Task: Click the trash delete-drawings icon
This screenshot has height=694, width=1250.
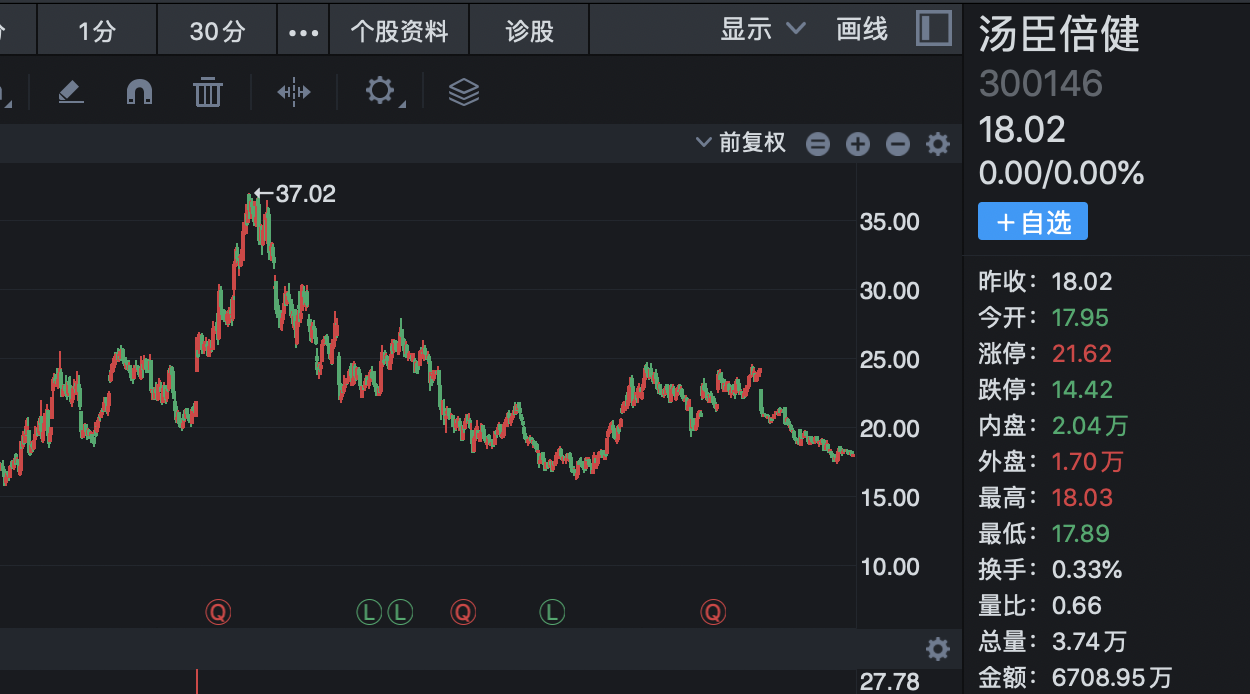Action: 207,93
